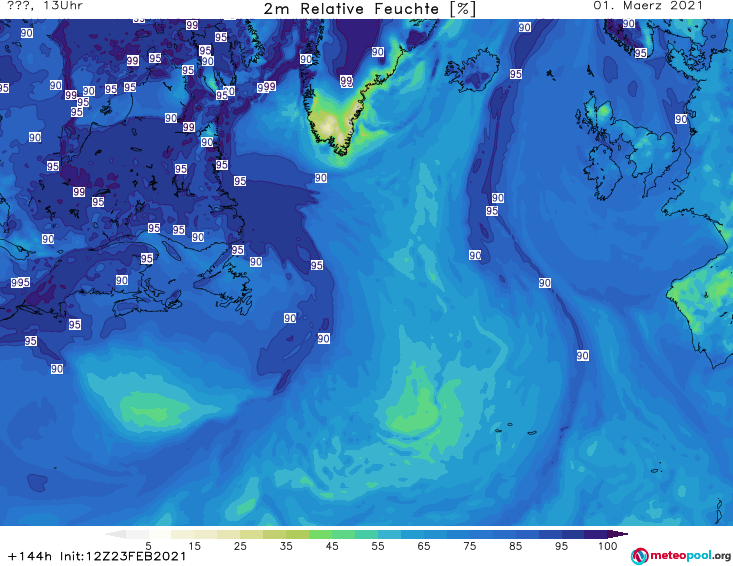Click the colorbar scale label "100"
733x566 pixels.
[608, 546]
